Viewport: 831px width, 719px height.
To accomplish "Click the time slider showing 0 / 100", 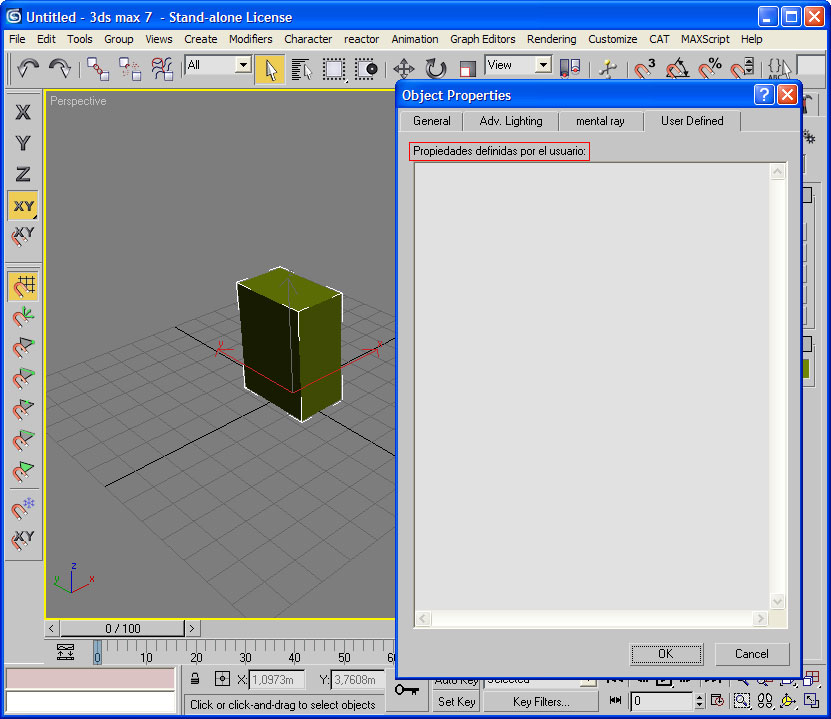I will (122, 628).
